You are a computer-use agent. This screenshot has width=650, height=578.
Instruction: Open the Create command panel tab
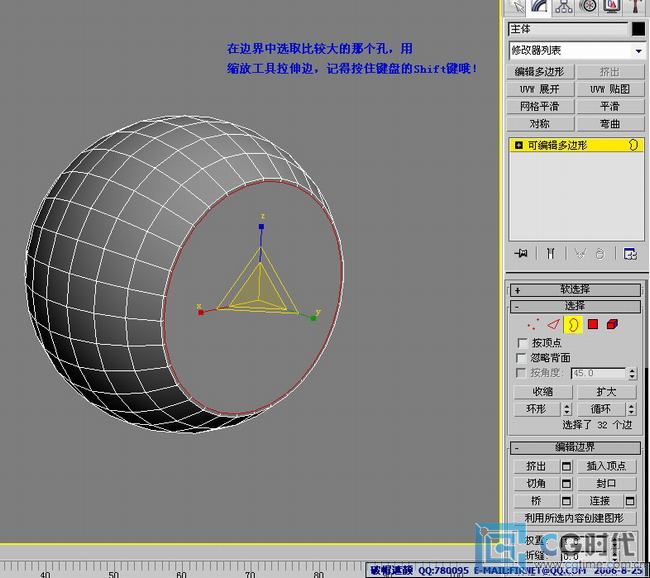pyautogui.click(x=517, y=6)
